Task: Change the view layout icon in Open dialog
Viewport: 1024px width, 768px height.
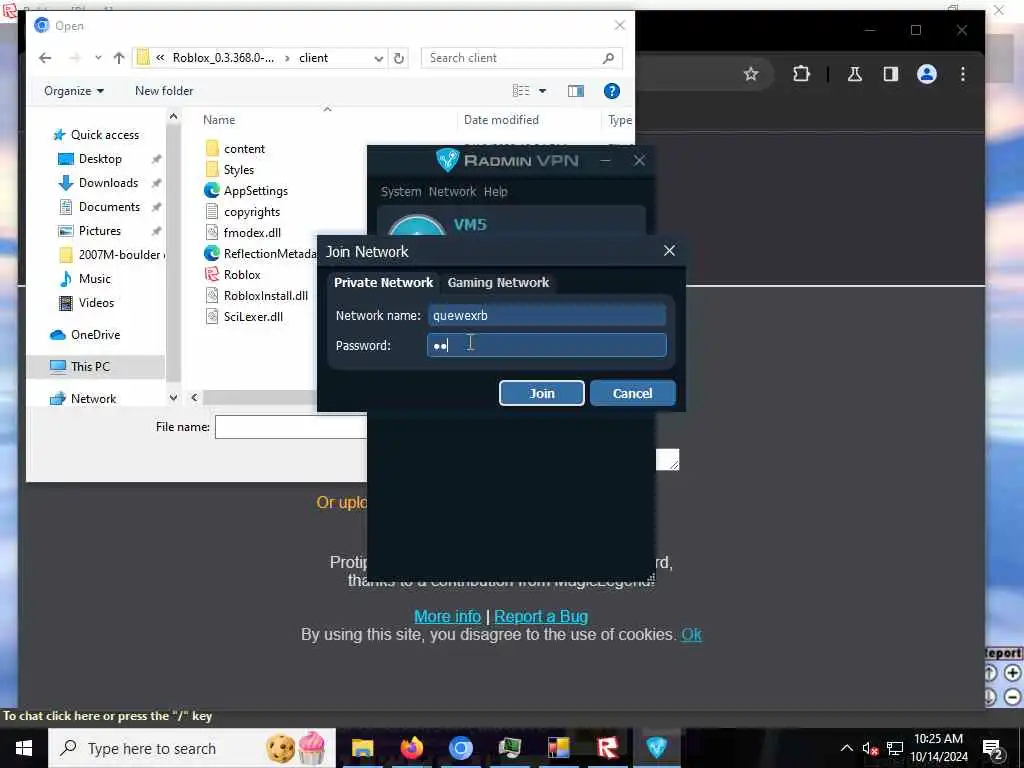Action: [x=521, y=91]
